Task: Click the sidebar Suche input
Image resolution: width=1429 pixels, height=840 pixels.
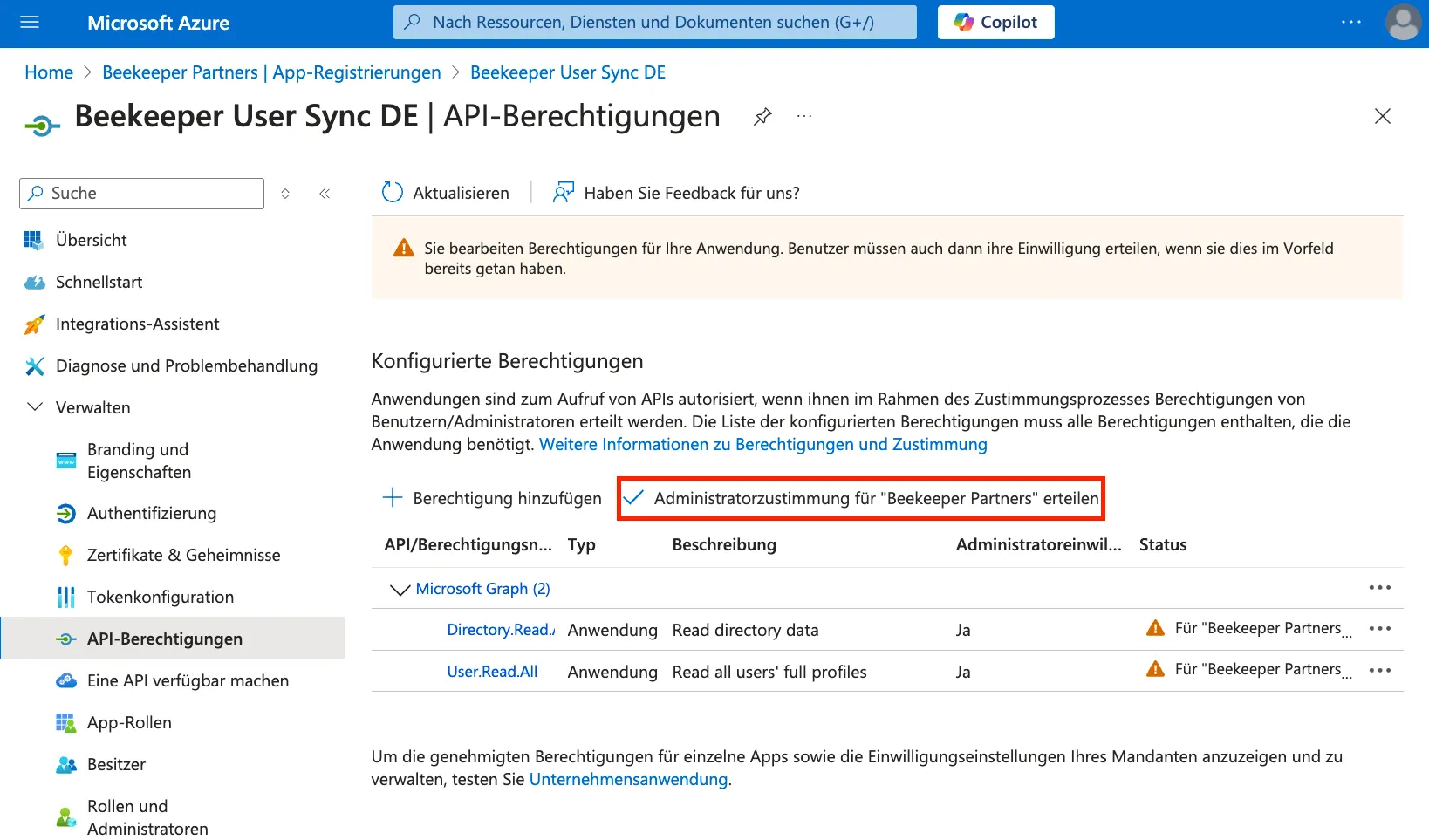Action: [141, 194]
